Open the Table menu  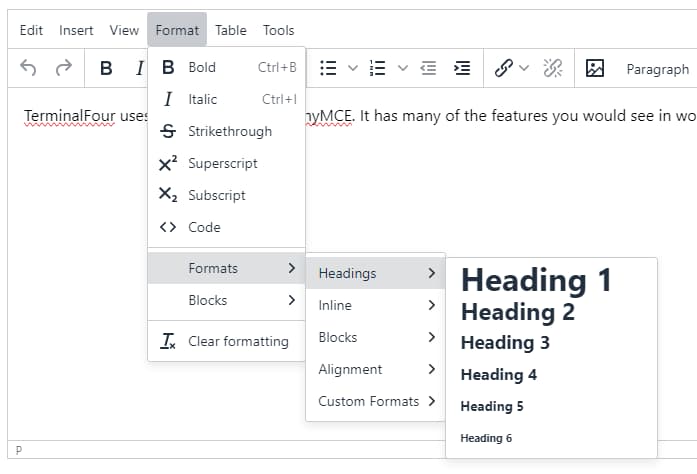click(230, 30)
